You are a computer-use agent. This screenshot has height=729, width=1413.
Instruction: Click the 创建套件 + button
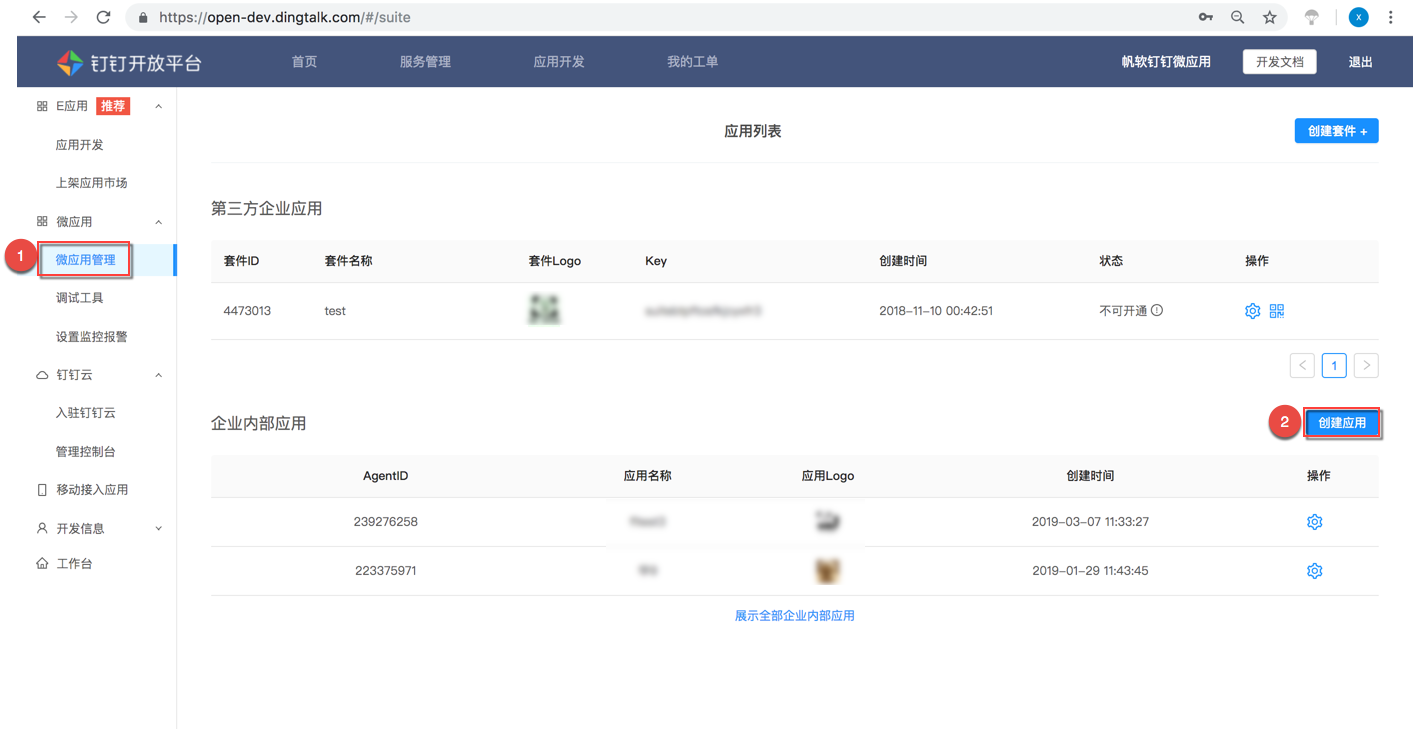[1337, 131]
